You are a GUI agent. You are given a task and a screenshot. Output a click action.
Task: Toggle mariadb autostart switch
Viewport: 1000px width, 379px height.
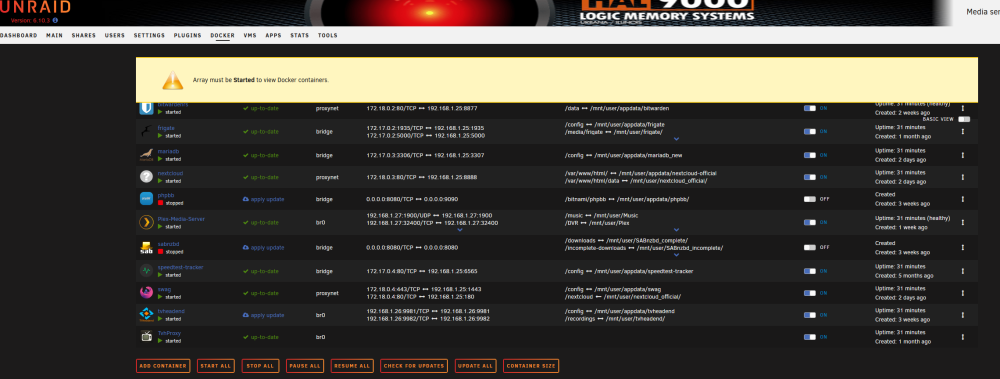pyautogui.click(x=809, y=155)
